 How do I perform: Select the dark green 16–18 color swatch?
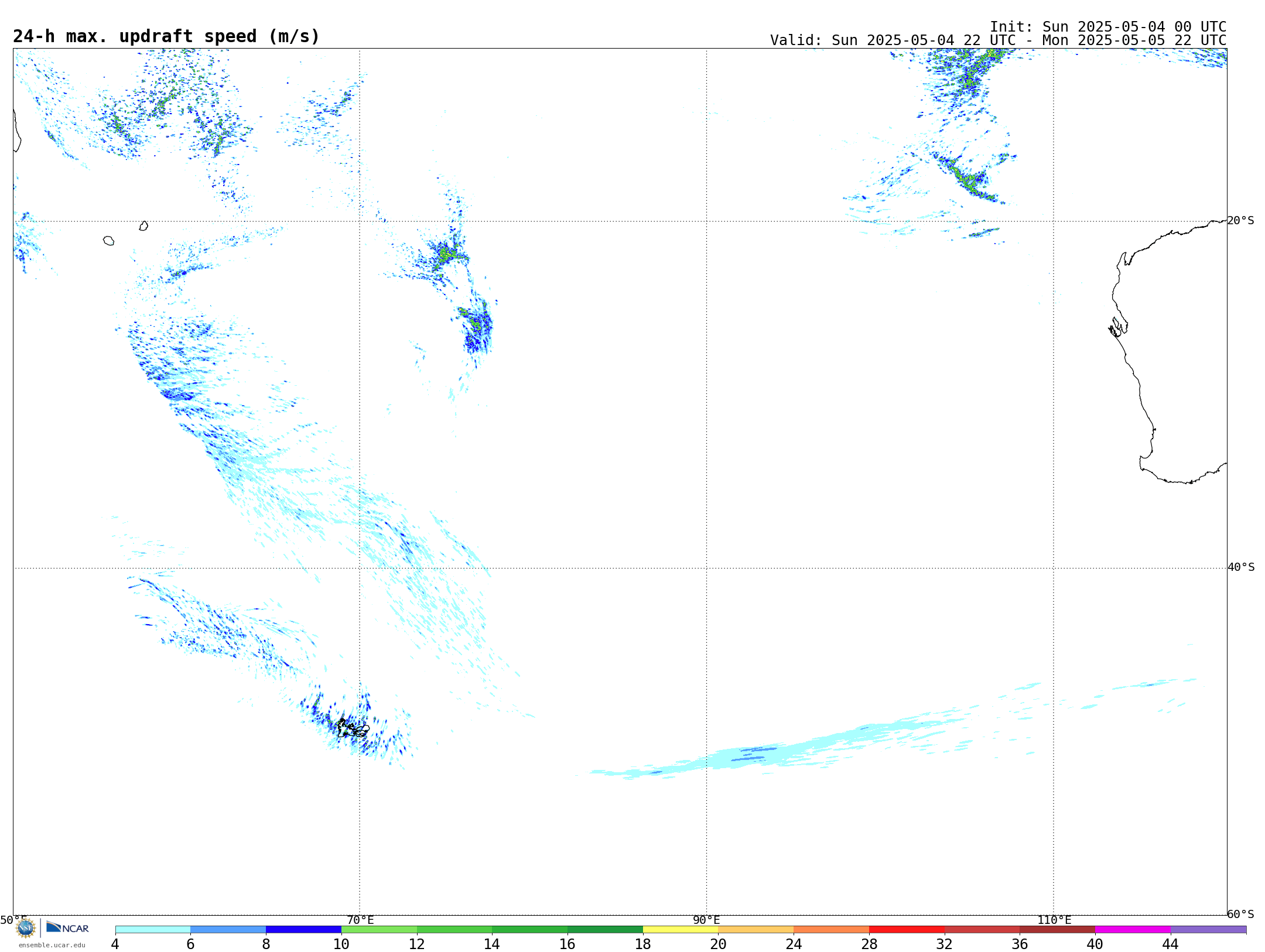tap(606, 929)
